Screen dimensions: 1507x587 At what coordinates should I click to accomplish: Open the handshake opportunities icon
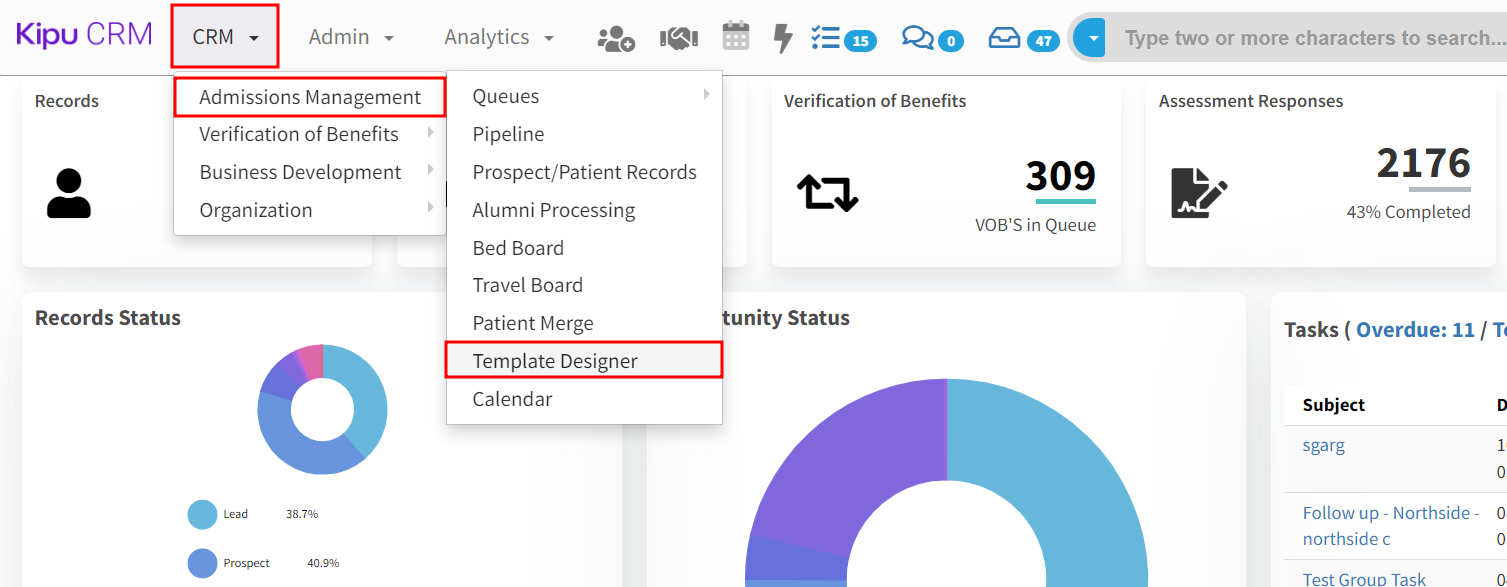point(678,38)
